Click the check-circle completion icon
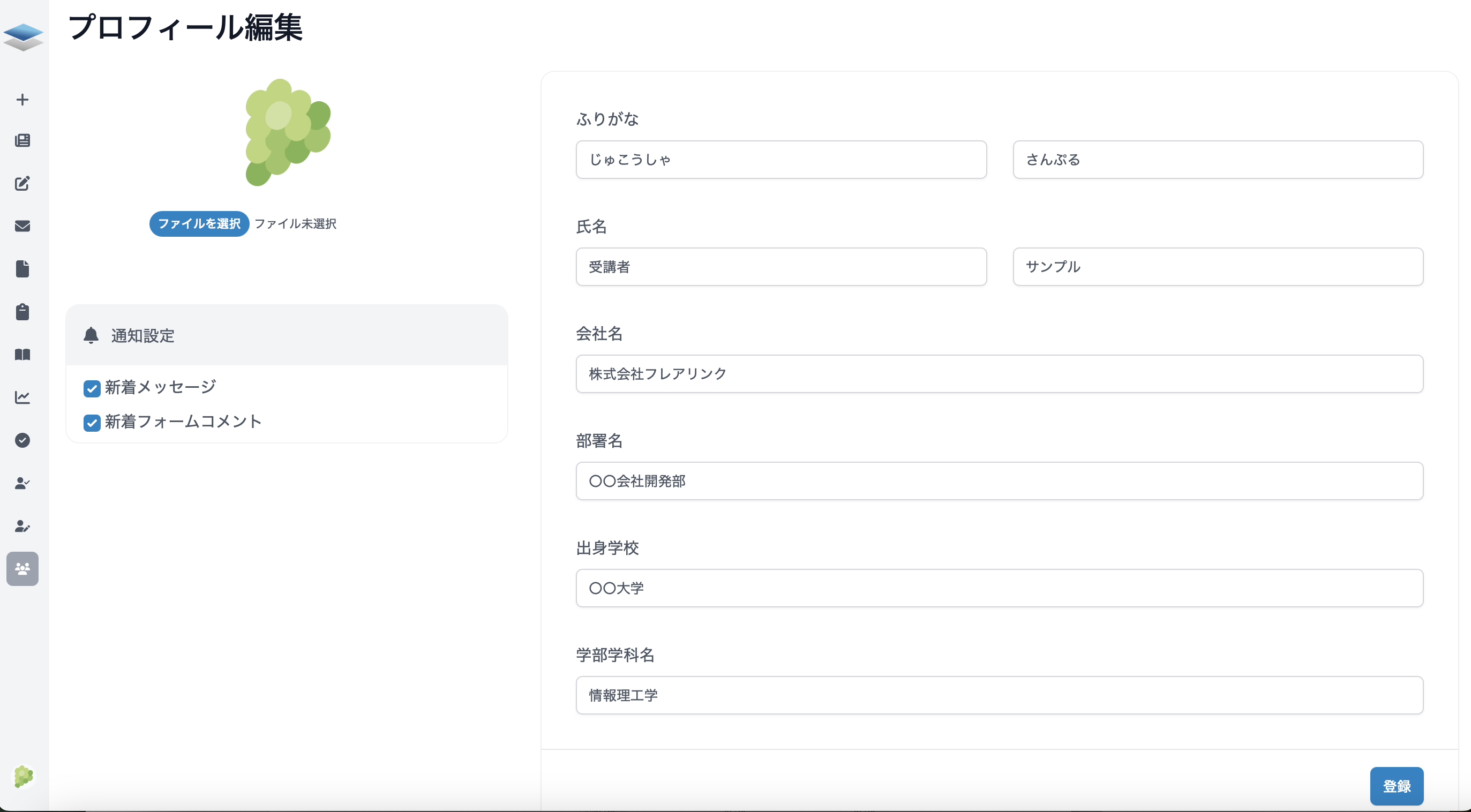1471x812 pixels. [x=22, y=440]
